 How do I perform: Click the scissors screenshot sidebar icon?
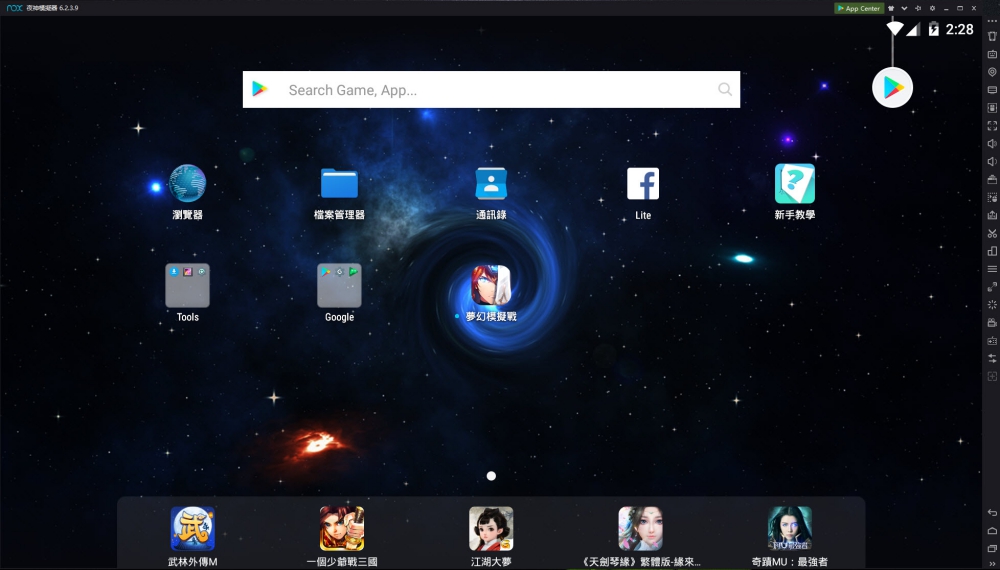(992, 233)
